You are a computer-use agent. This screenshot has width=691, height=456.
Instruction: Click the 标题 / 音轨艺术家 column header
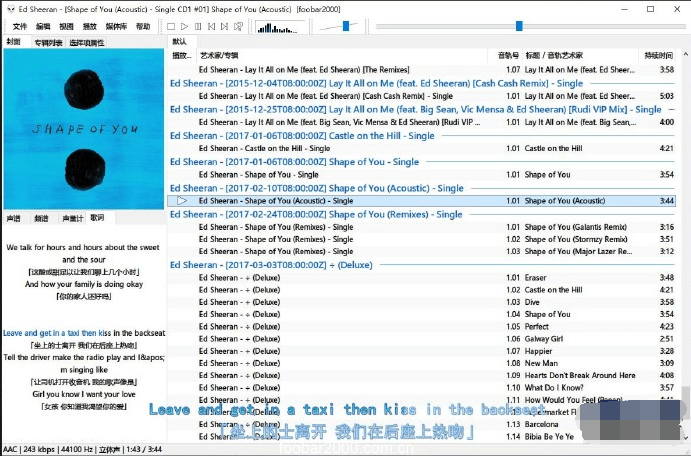pyautogui.click(x=580, y=56)
